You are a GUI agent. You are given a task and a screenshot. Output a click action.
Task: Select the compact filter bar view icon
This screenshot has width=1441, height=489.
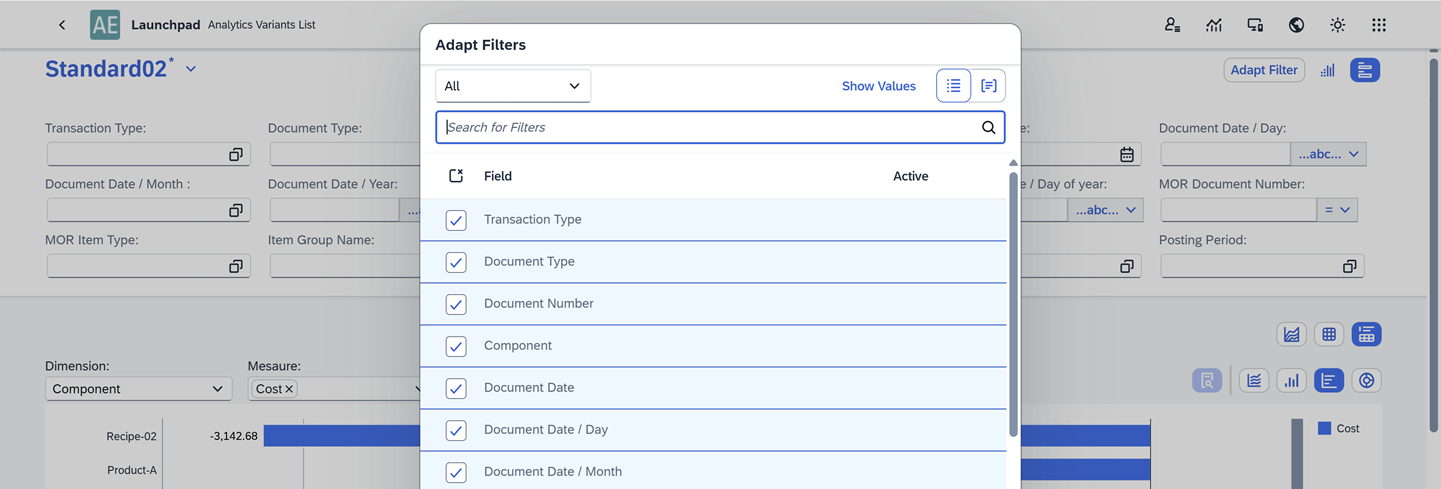[1365, 70]
